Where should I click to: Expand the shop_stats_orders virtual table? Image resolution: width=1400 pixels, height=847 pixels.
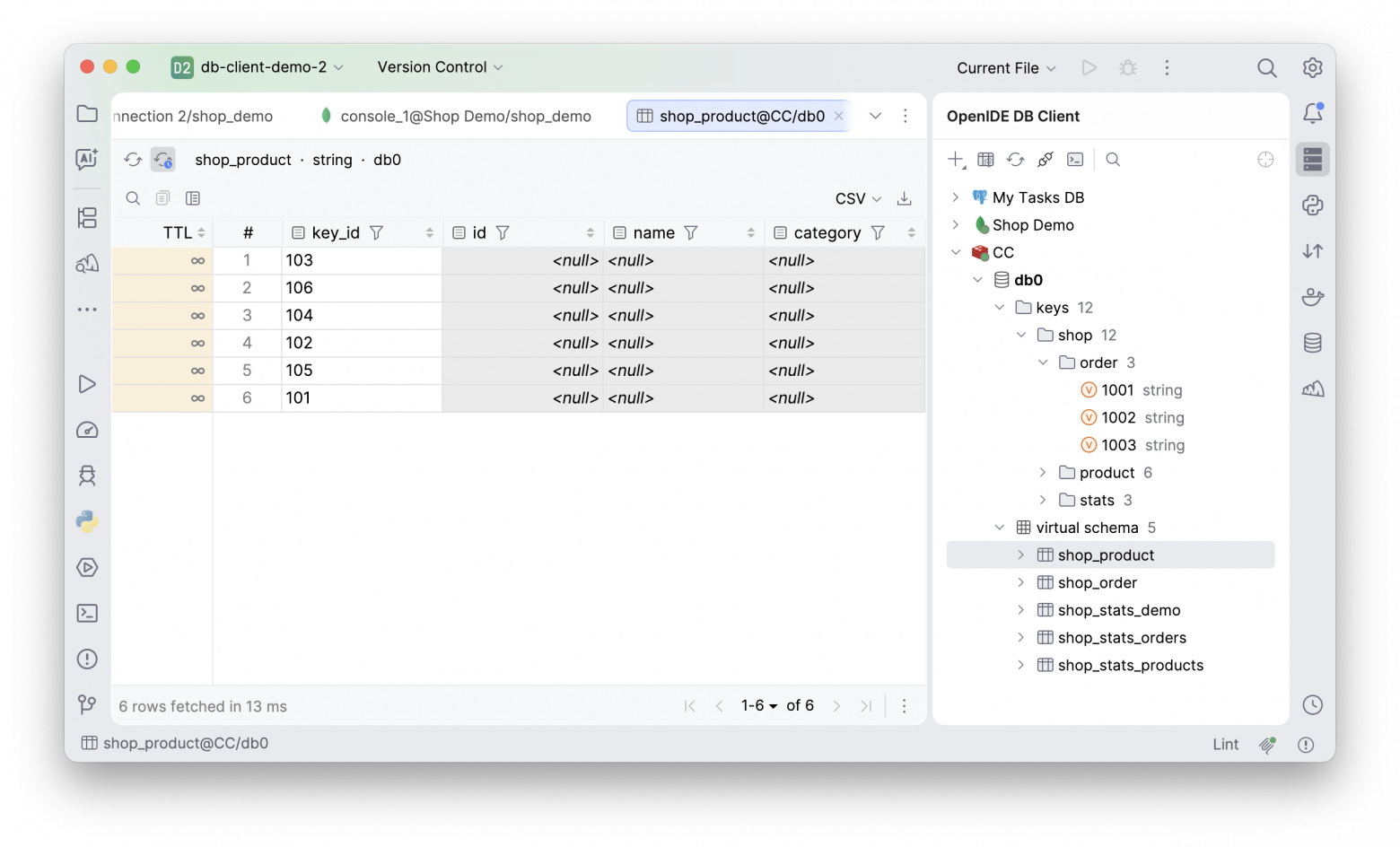1021,638
